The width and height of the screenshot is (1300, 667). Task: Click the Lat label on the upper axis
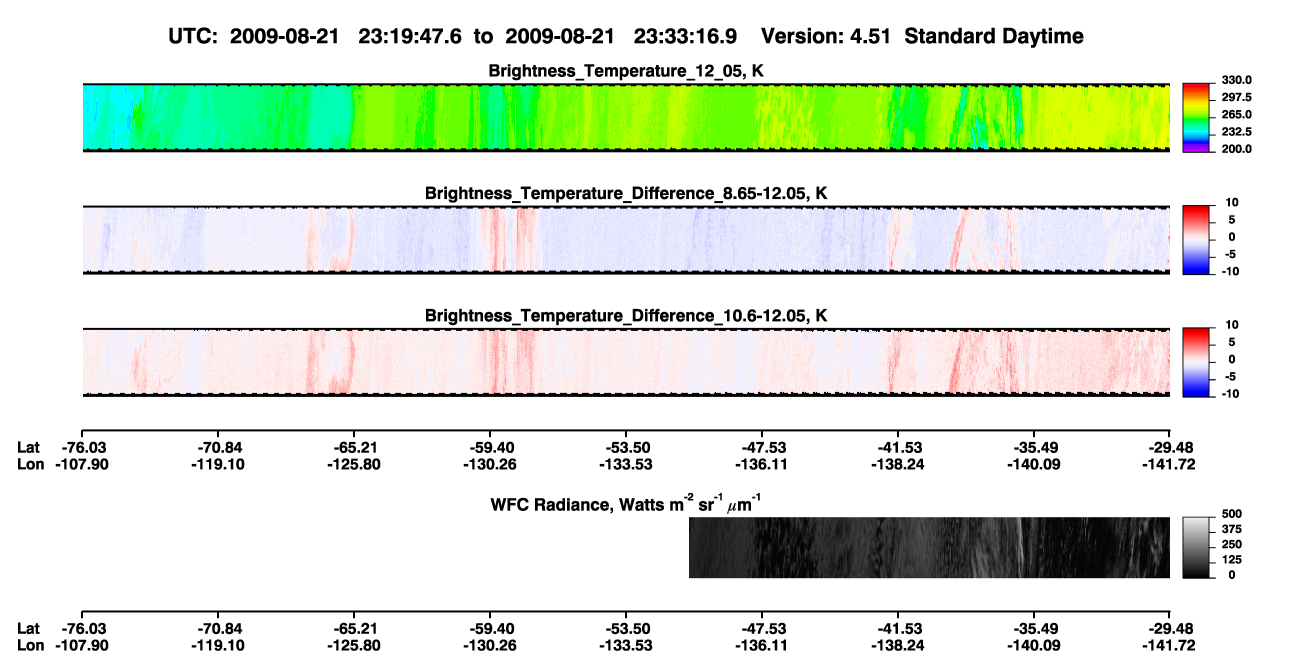[x=29, y=448]
